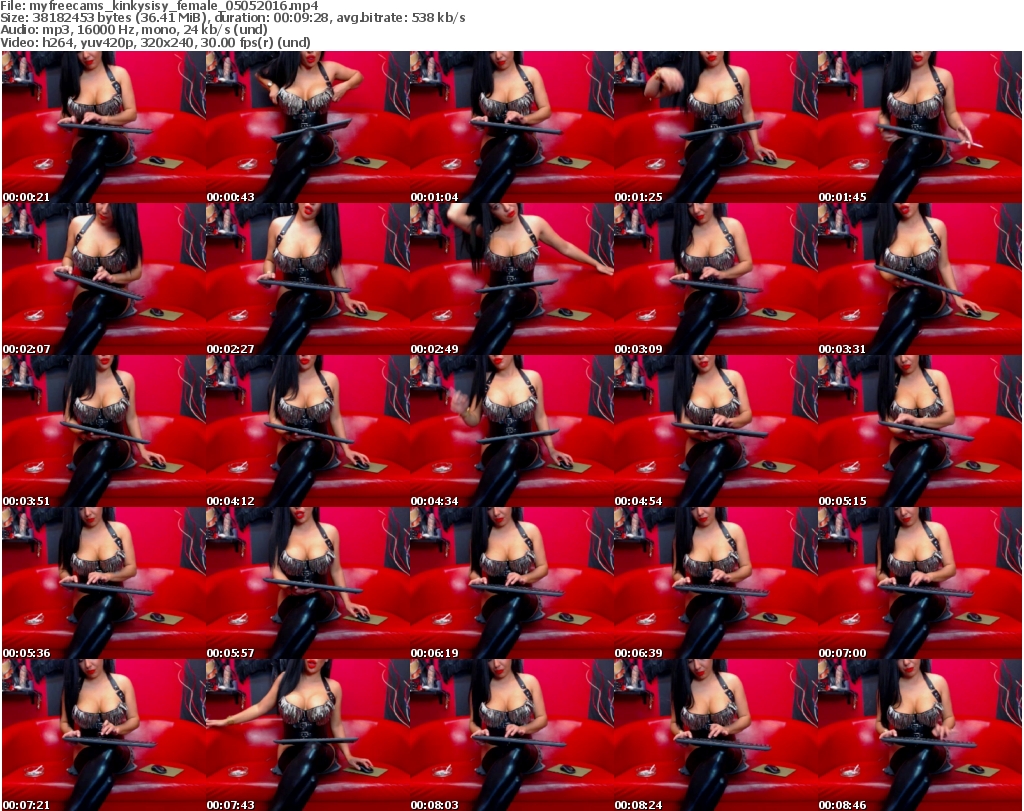Open the 00:07:43 thumbnail
The image size is (1024, 811).
click(308, 735)
